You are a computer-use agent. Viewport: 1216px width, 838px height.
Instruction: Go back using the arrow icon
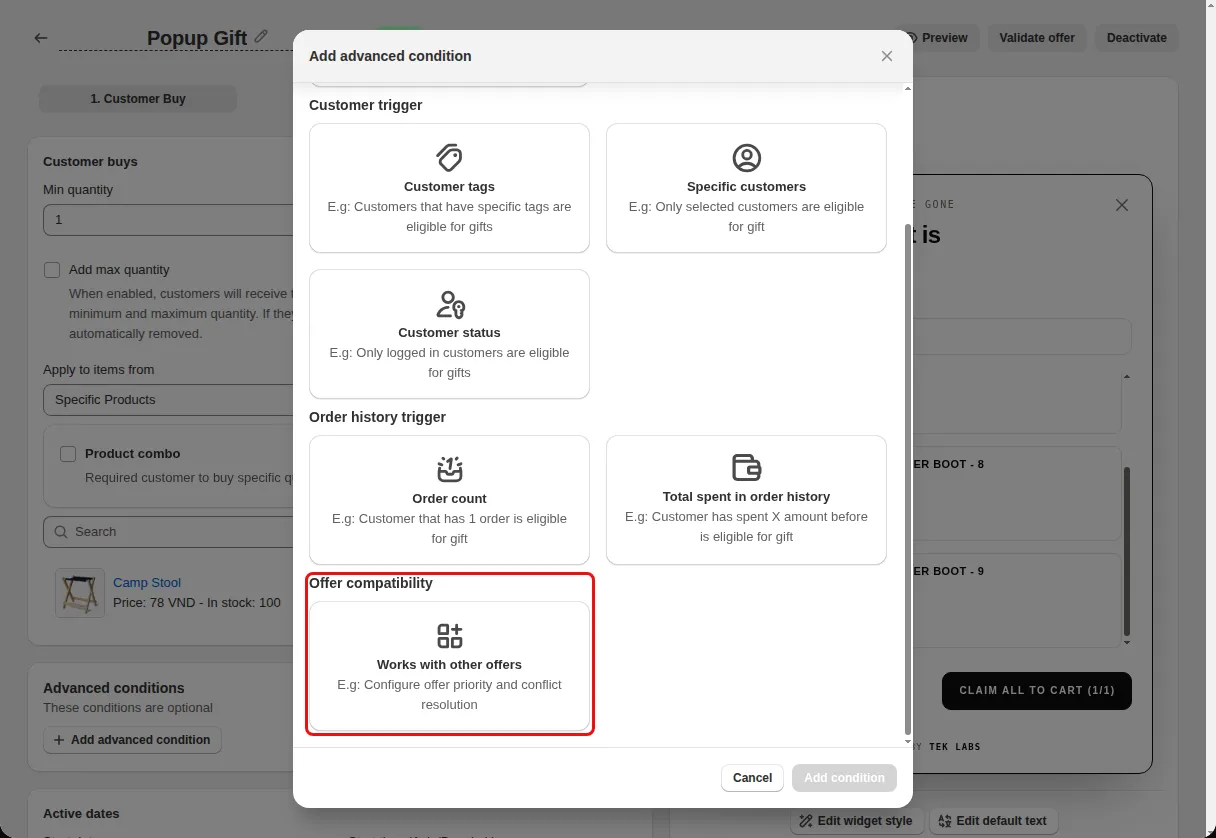(x=41, y=38)
